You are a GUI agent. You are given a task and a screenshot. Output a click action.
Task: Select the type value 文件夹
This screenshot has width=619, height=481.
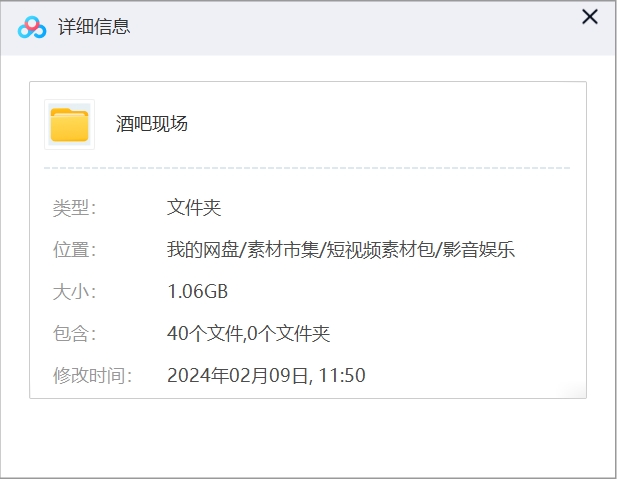click(194, 208)
